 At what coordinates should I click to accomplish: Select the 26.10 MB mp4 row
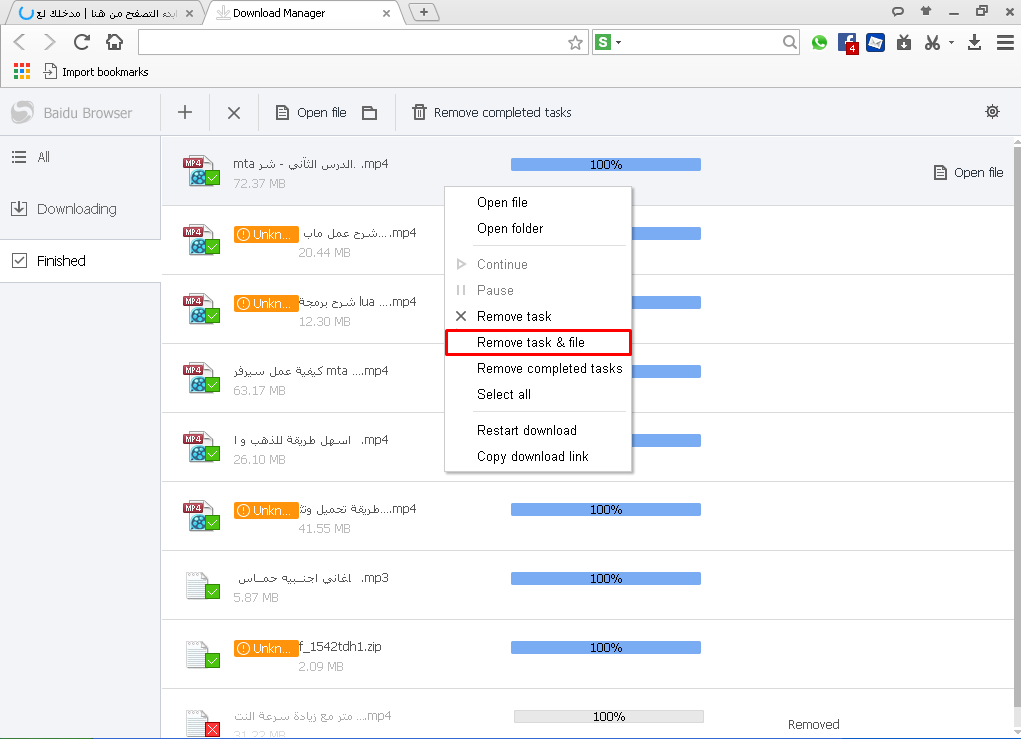pos(587,447)
